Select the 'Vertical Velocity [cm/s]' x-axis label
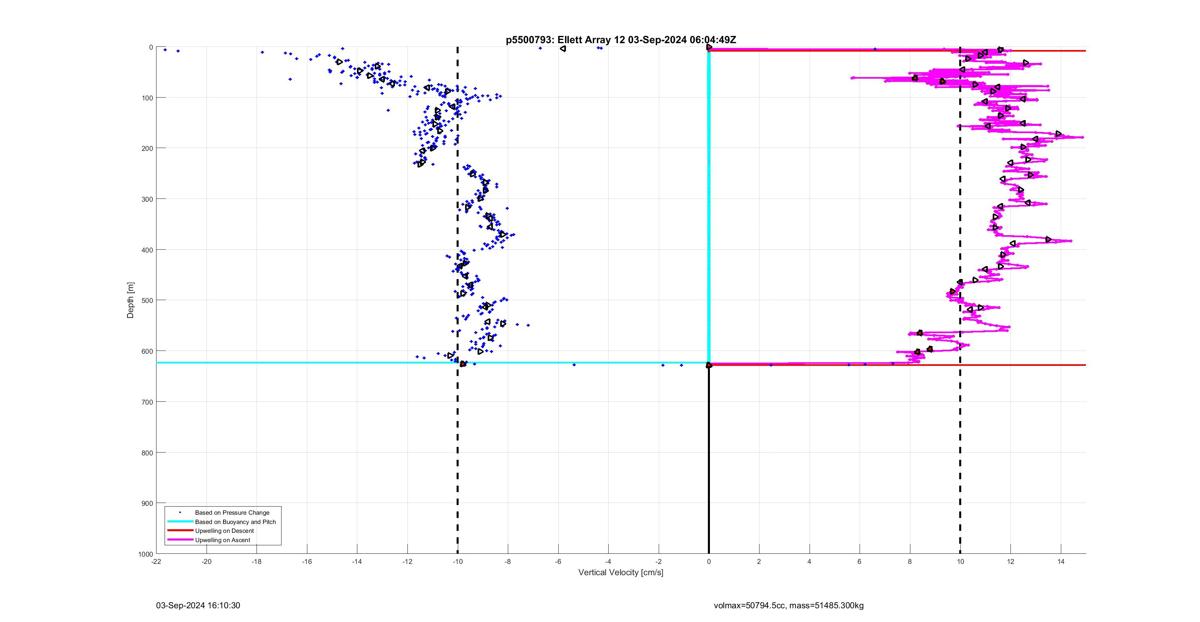This screenshot has height=622, width=1200. pos(621,573)
